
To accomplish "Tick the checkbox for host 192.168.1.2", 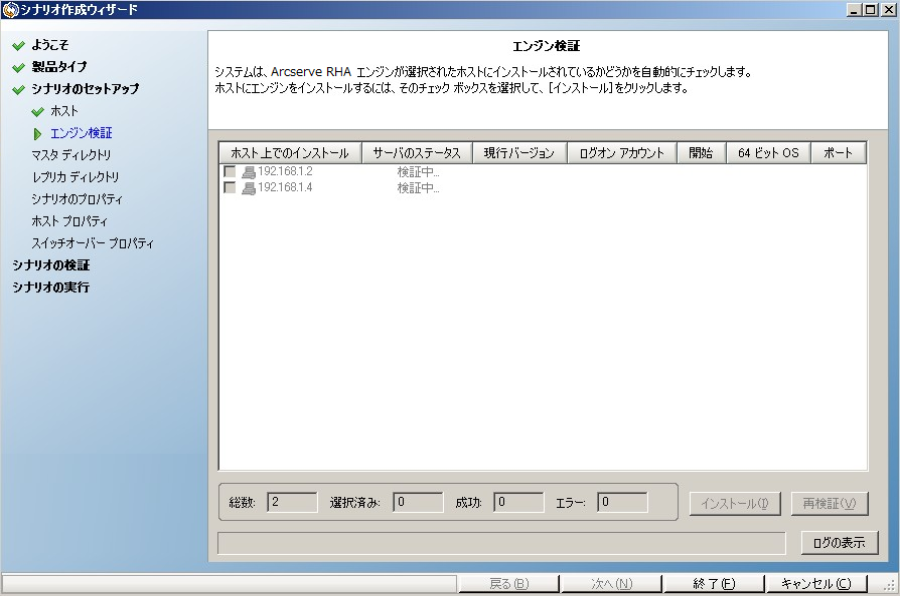I will coord(230,171).
